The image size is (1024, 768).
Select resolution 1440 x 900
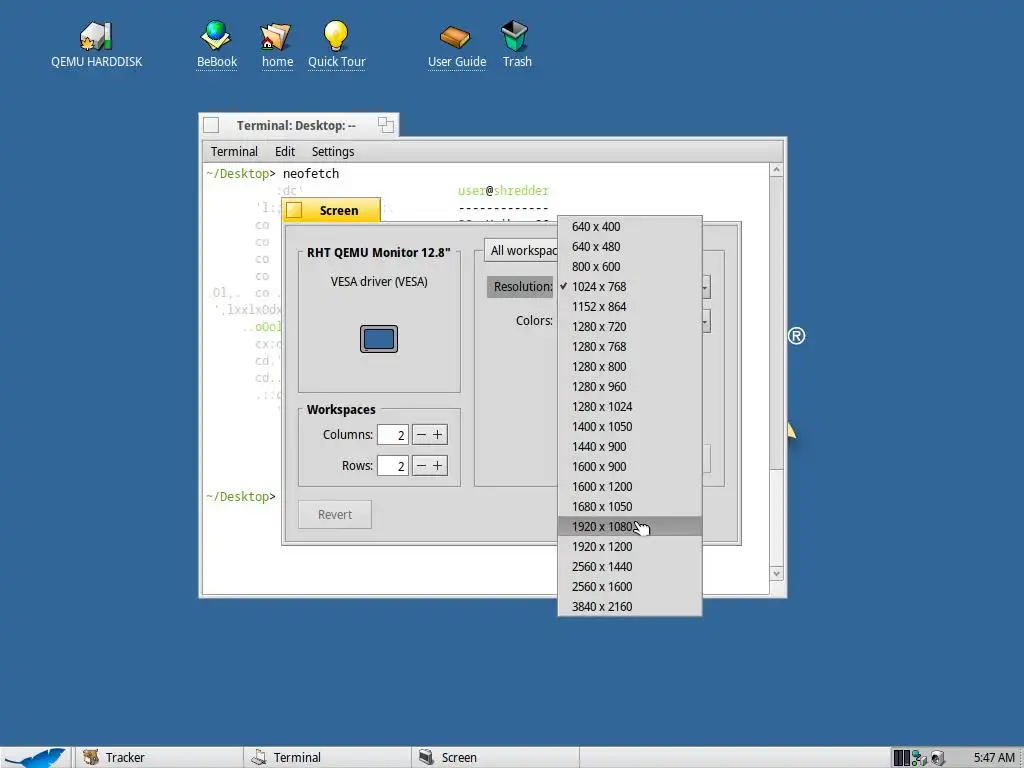630,447
